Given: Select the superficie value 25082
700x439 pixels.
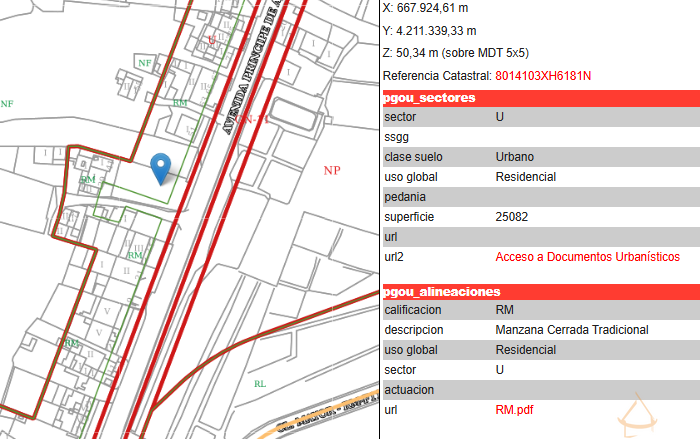Looking at the screenshot, I should pos(512,217).
